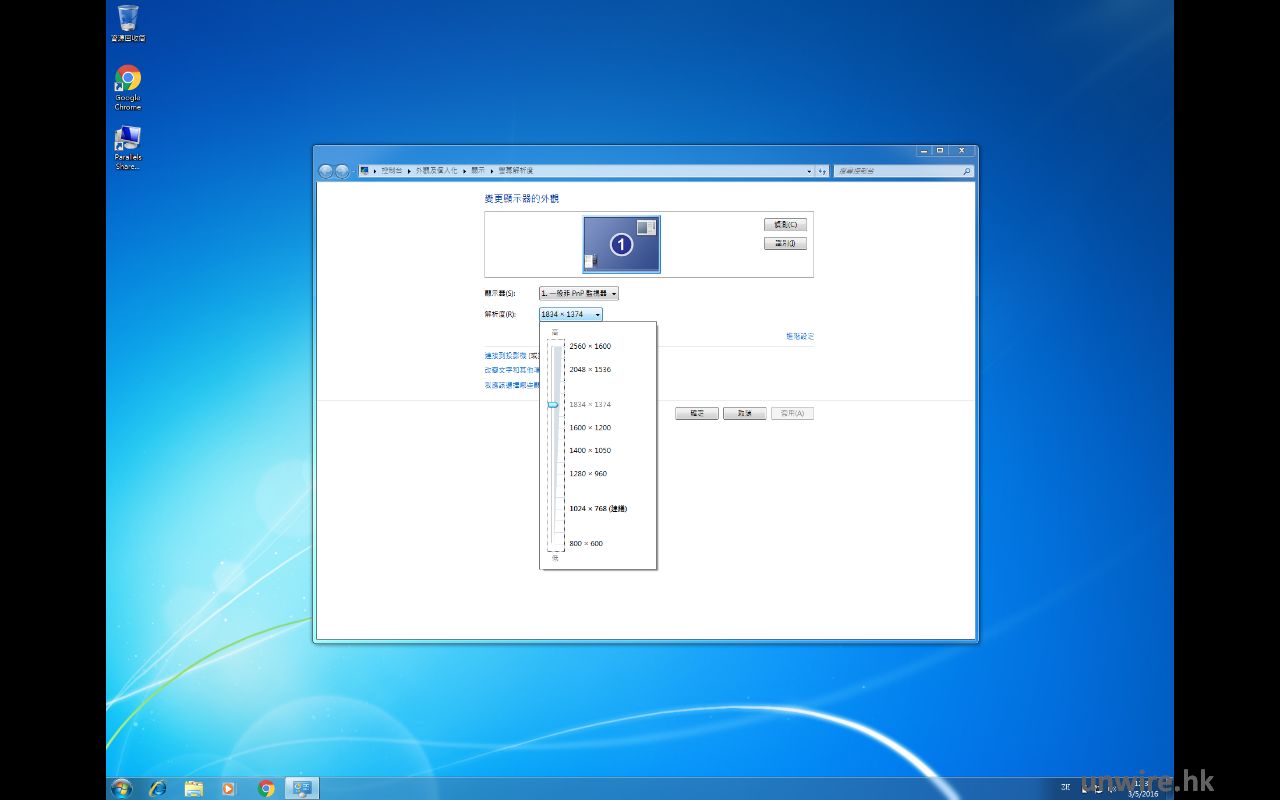The width and height of the screenshot is (1280, 800).
Task: Click the resolution slider thumb
Action: coord(553,405)
